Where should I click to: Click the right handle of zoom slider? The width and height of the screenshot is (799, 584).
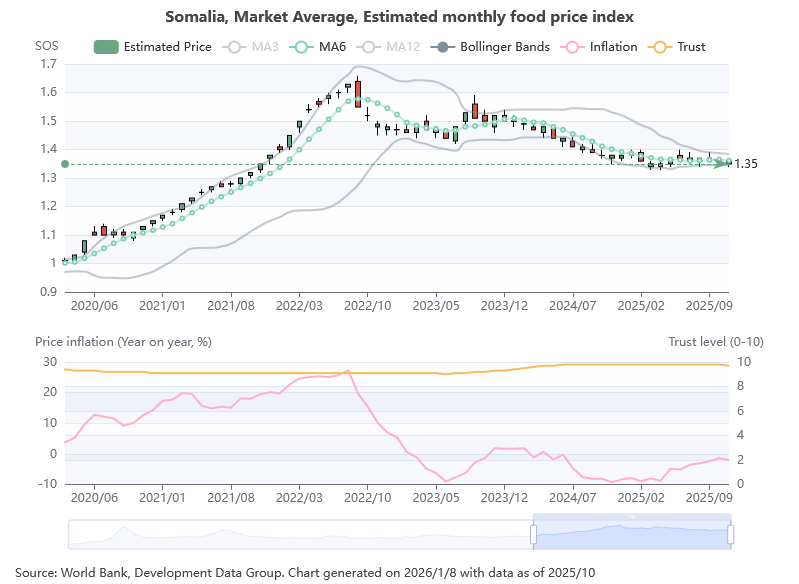(x=731, y=535)
